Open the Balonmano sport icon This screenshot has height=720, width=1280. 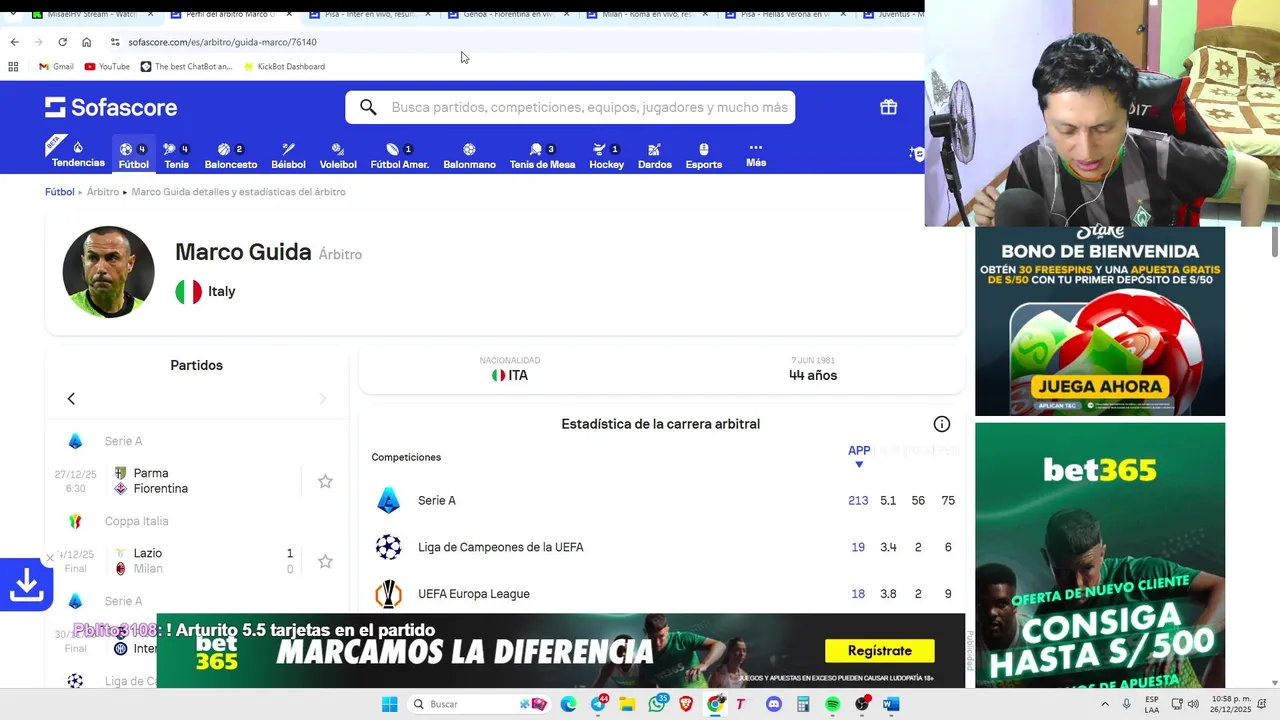(x=469, y=156)
